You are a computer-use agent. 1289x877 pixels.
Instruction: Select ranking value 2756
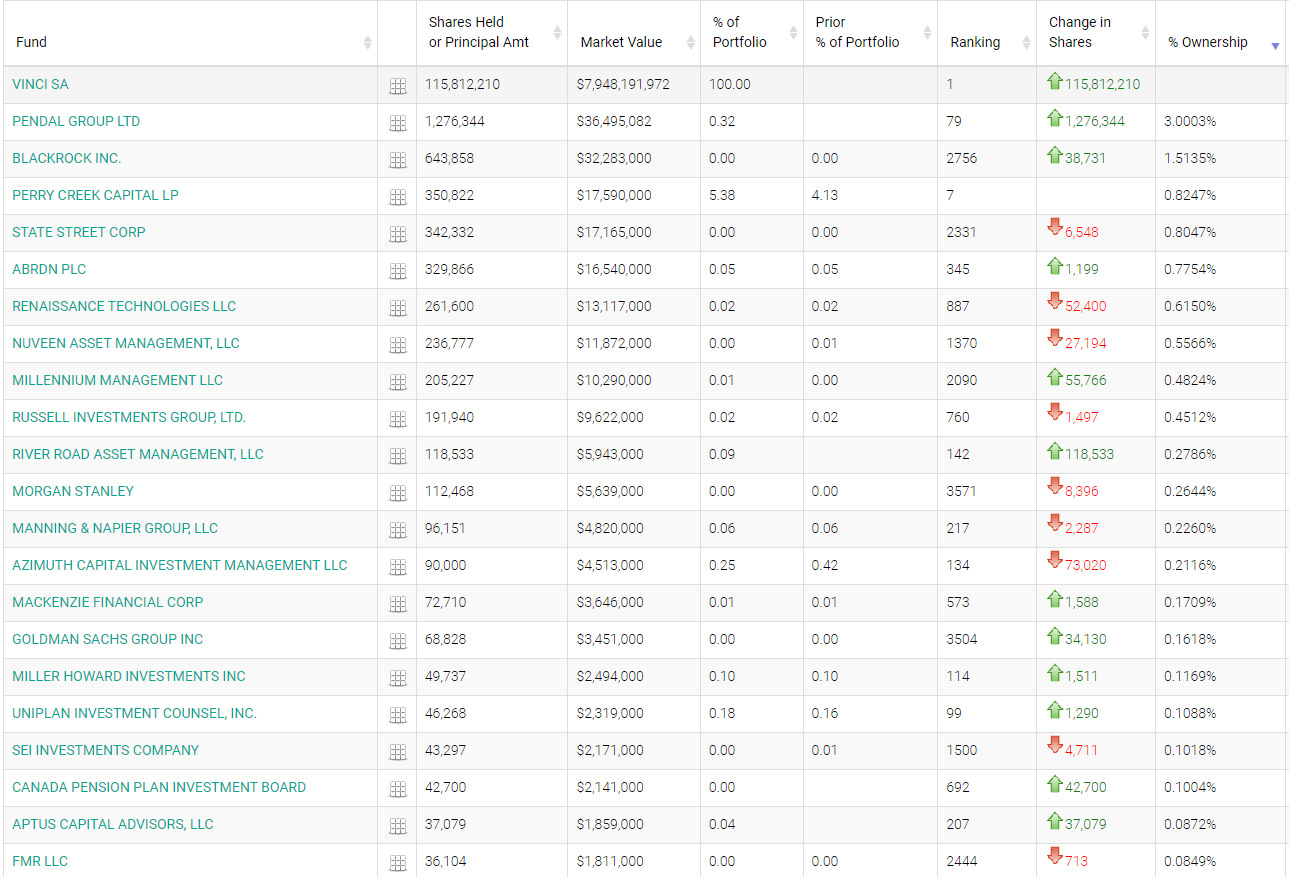point(962,158)
